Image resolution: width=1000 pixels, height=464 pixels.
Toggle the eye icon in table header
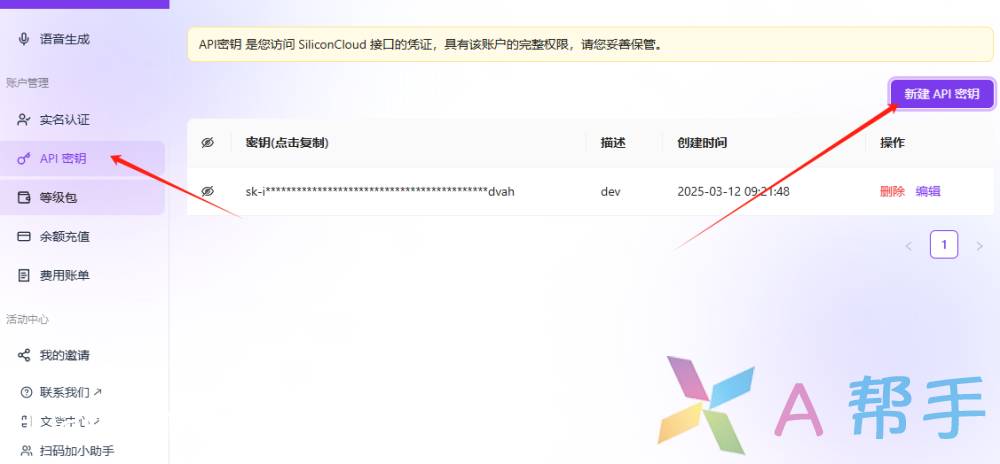coord(208,143)
